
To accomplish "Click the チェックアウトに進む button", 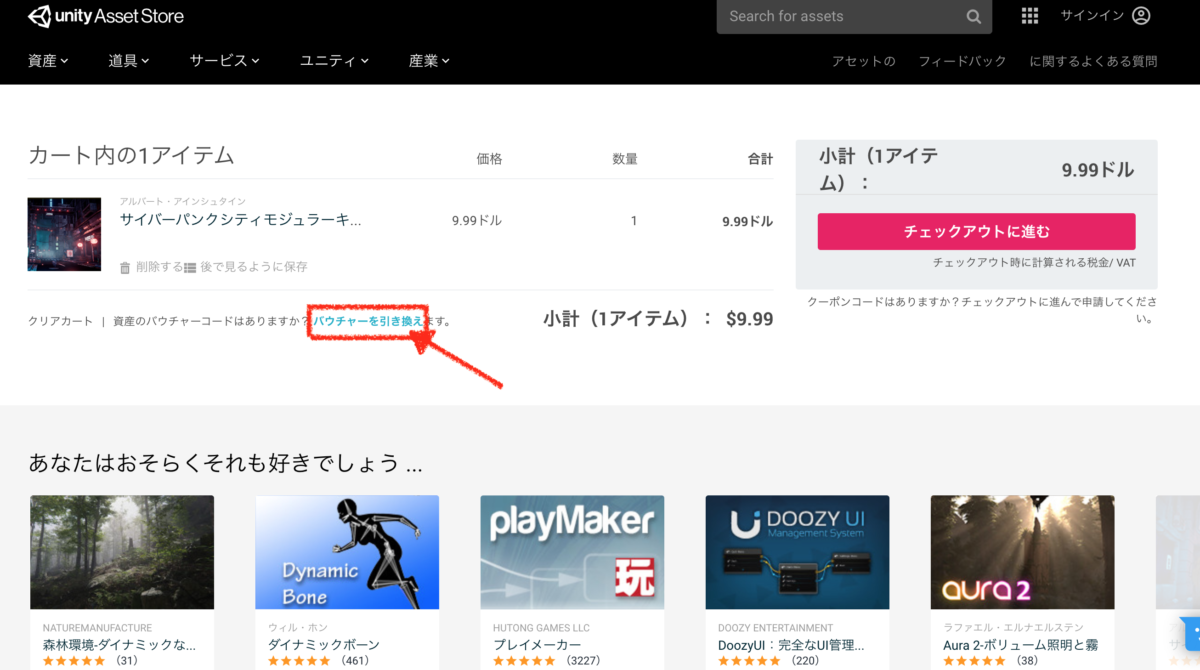I will (x=977, y=231).
